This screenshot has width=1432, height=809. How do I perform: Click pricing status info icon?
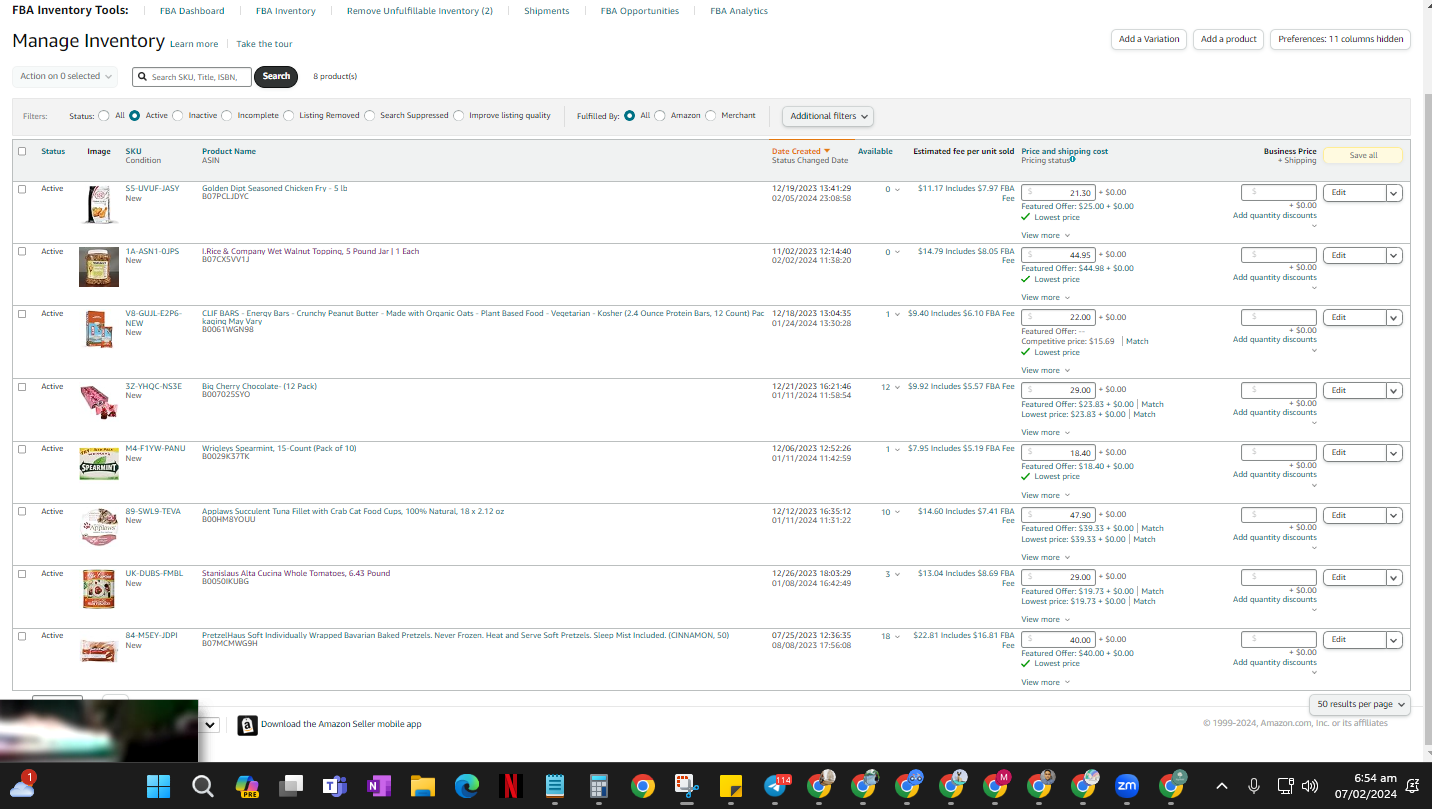pos(1073,159)
